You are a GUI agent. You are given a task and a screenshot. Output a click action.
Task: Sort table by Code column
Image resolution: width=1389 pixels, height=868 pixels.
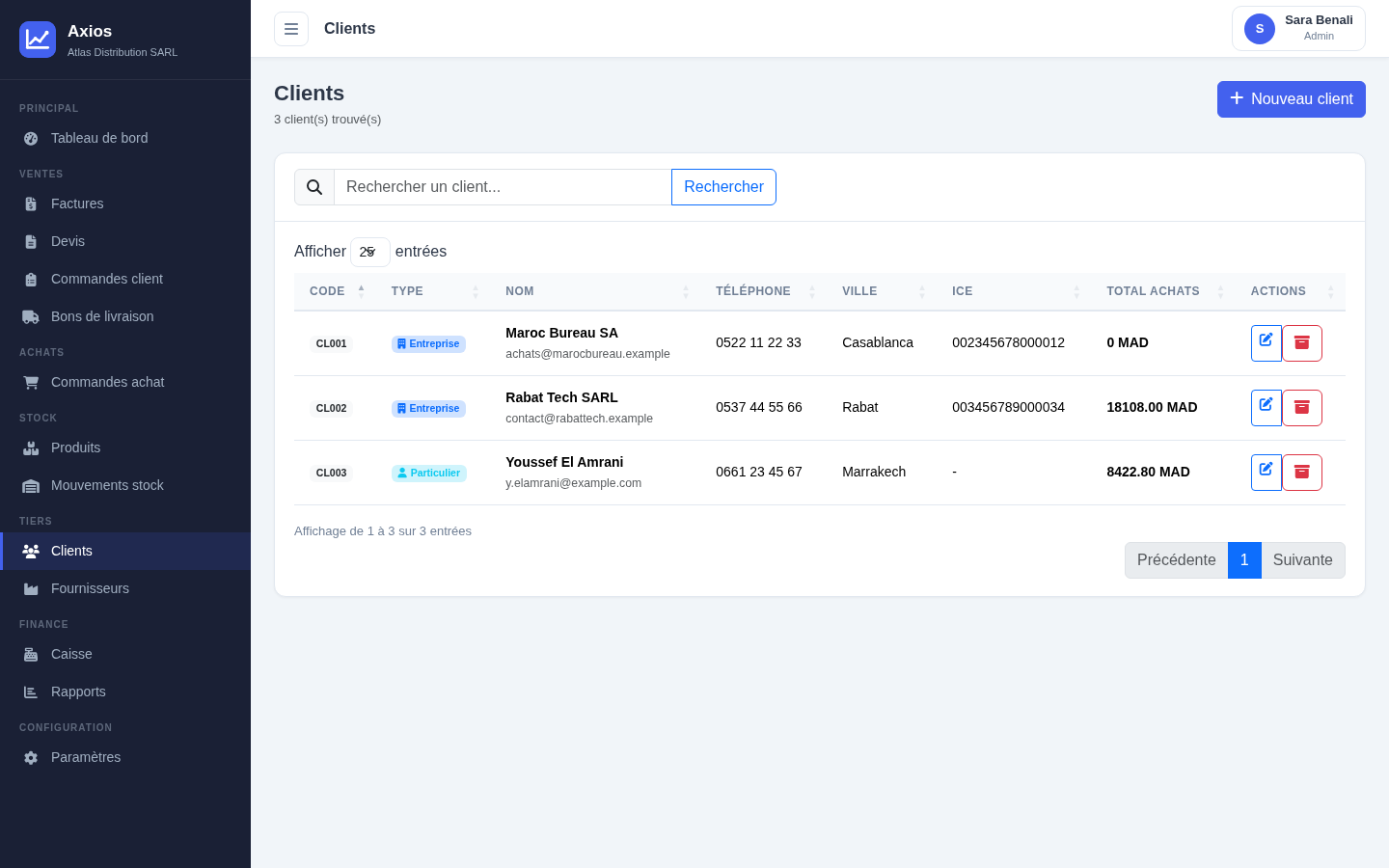click(335, 291)
